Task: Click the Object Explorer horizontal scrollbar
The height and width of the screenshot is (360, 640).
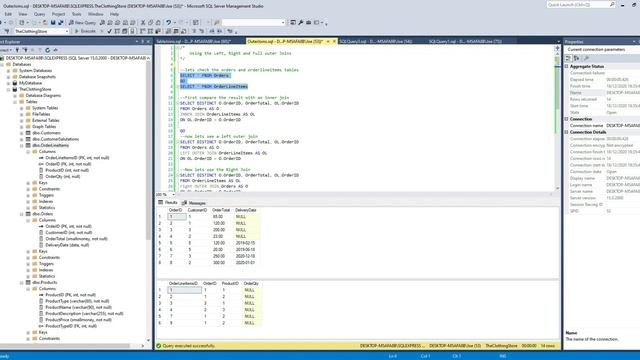Action: point(70,346)
